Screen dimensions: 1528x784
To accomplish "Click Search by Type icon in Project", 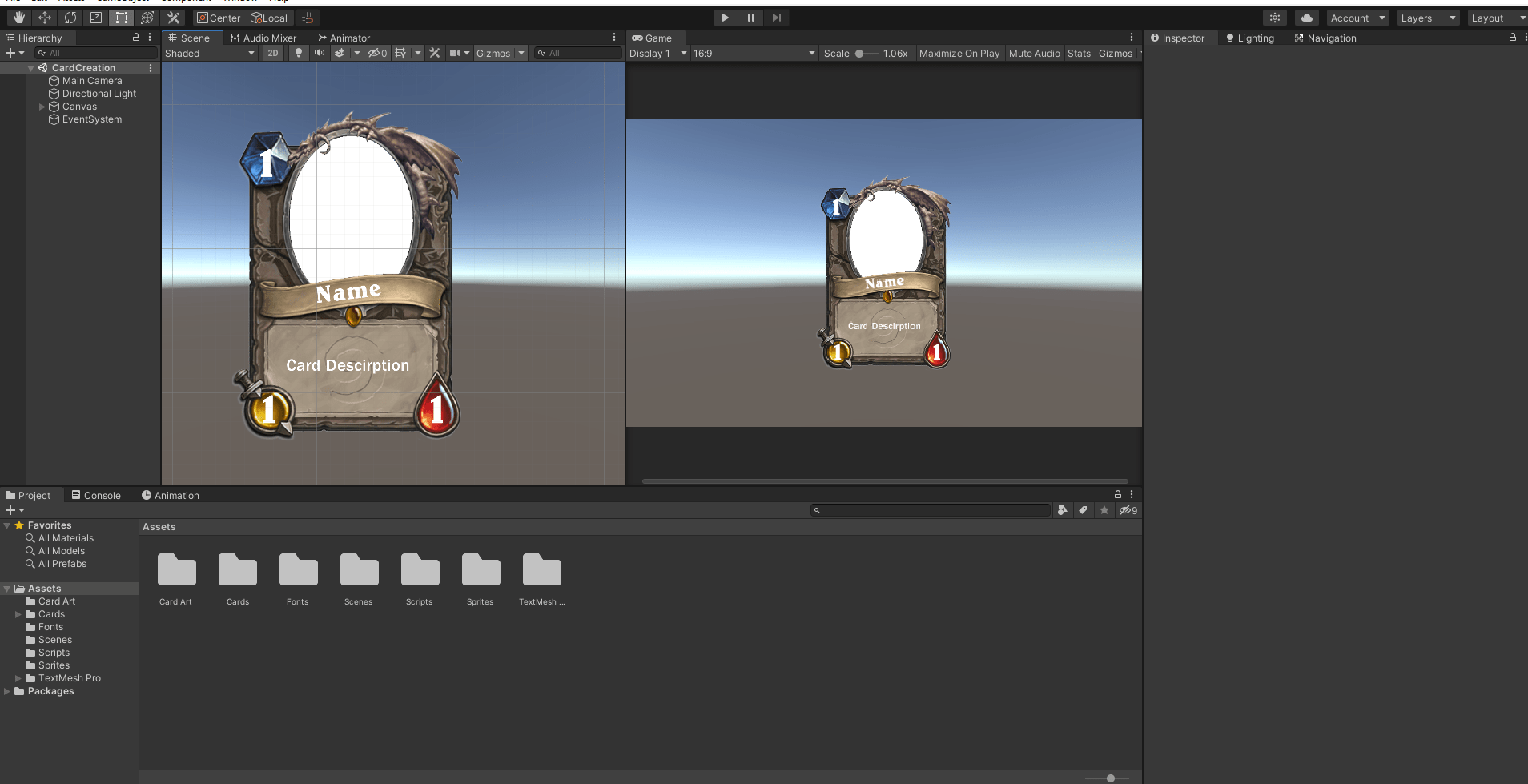I will 1062,510.
